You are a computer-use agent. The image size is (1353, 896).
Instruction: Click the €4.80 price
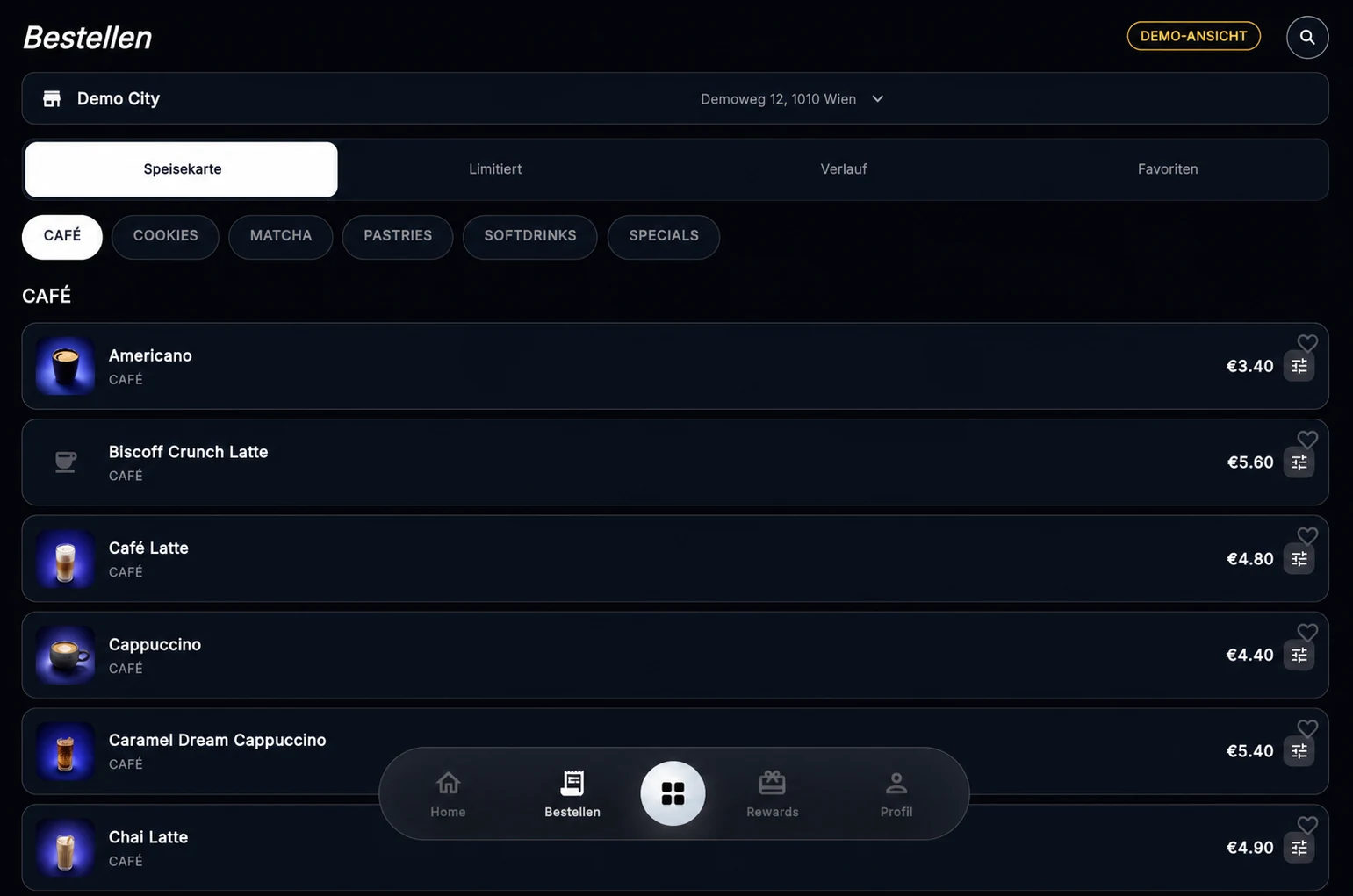(1249, 559)
